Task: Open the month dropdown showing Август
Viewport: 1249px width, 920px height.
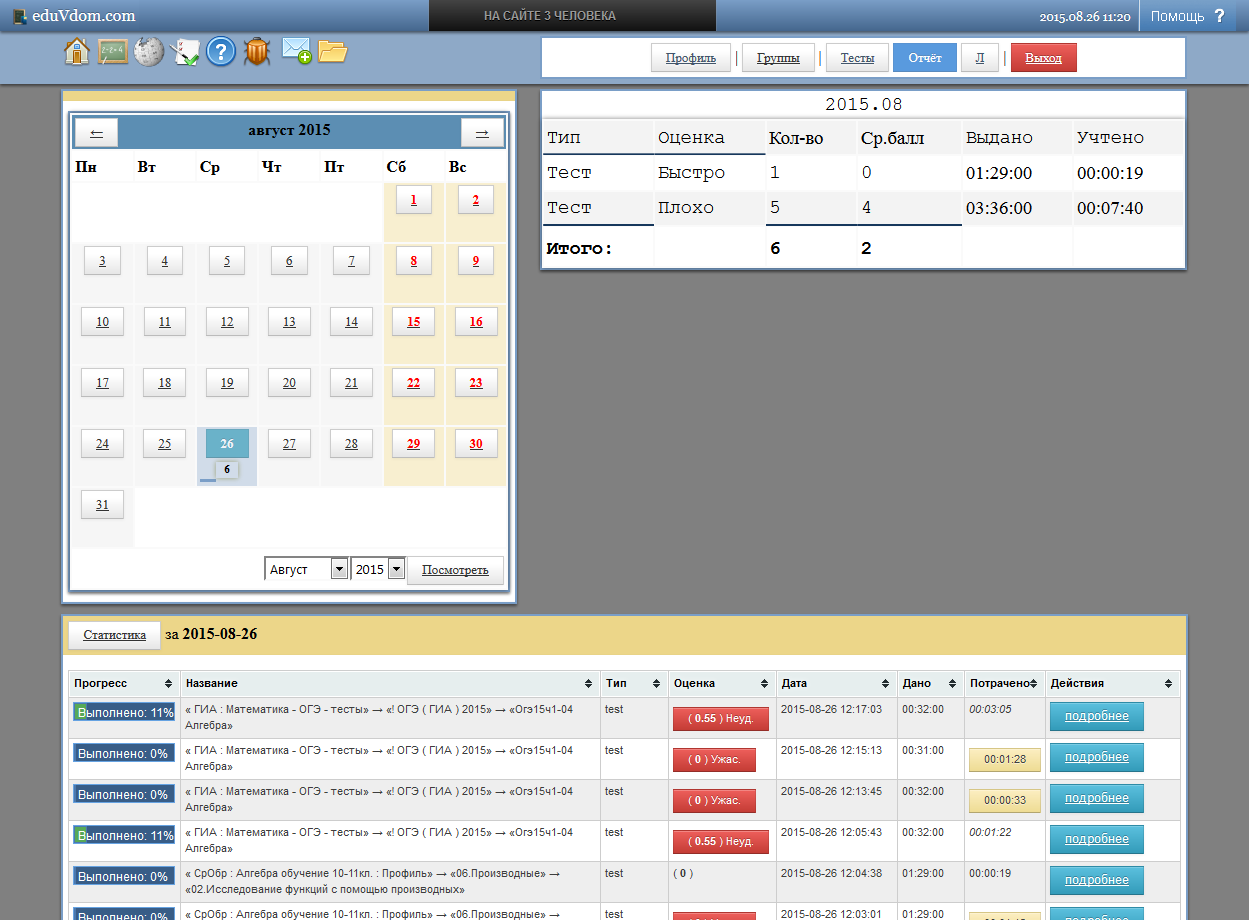Action: pyautogui.click(x=306, y=569)
